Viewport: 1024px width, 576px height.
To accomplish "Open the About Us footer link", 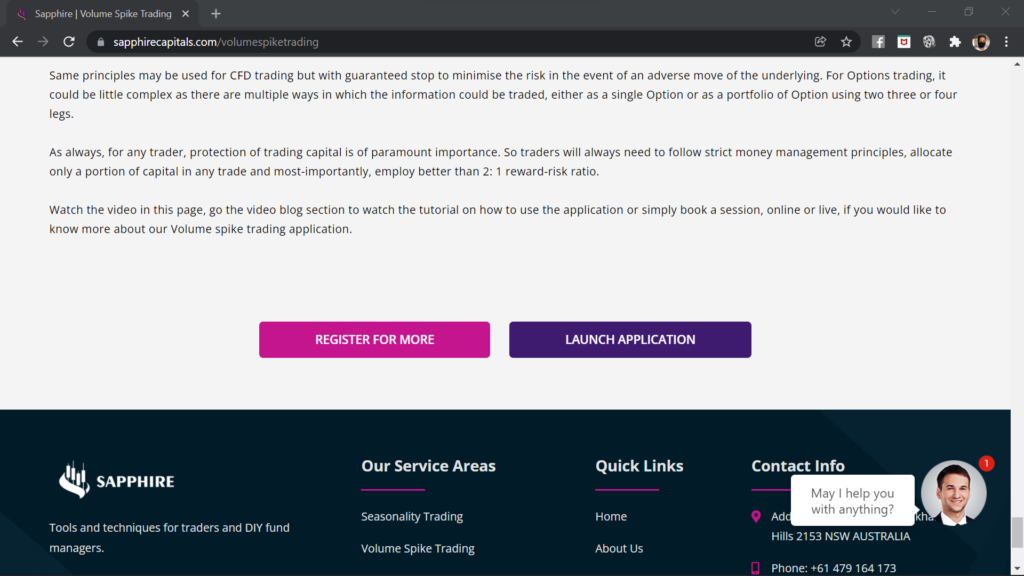I will (619, 549).
